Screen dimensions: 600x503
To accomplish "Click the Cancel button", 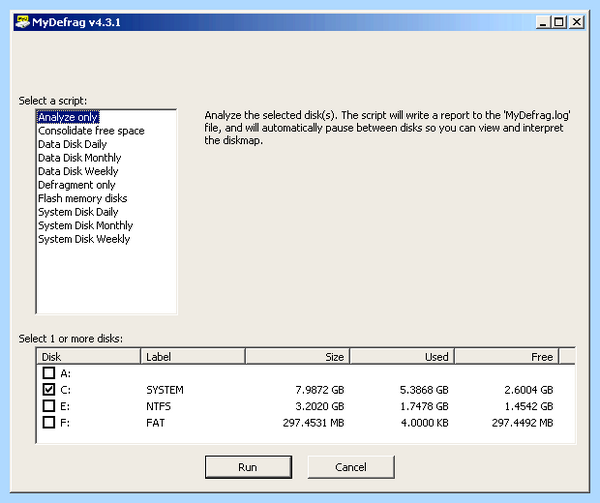I will click(351, 467).
